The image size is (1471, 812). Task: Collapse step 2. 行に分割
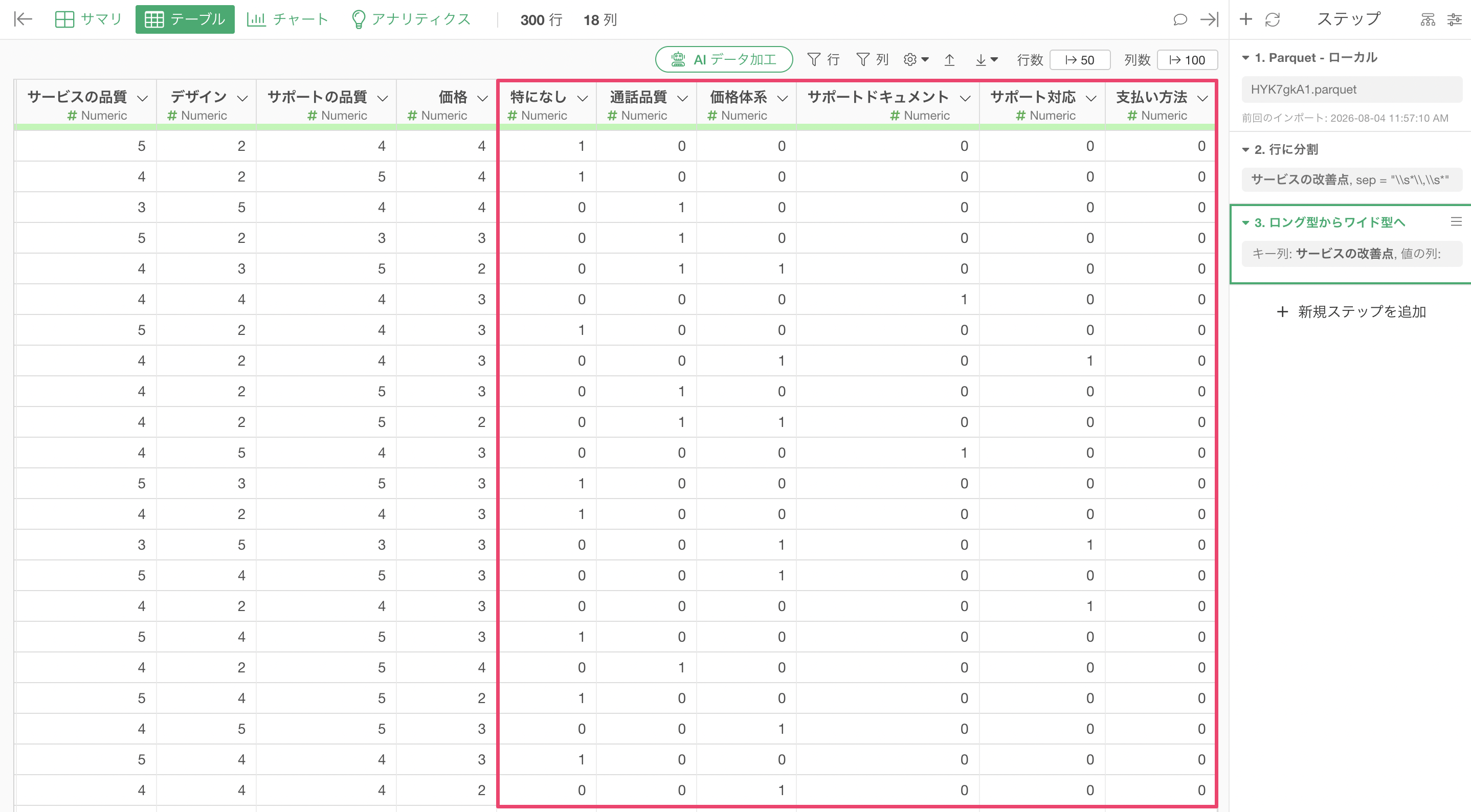[x=1245, y=150]
